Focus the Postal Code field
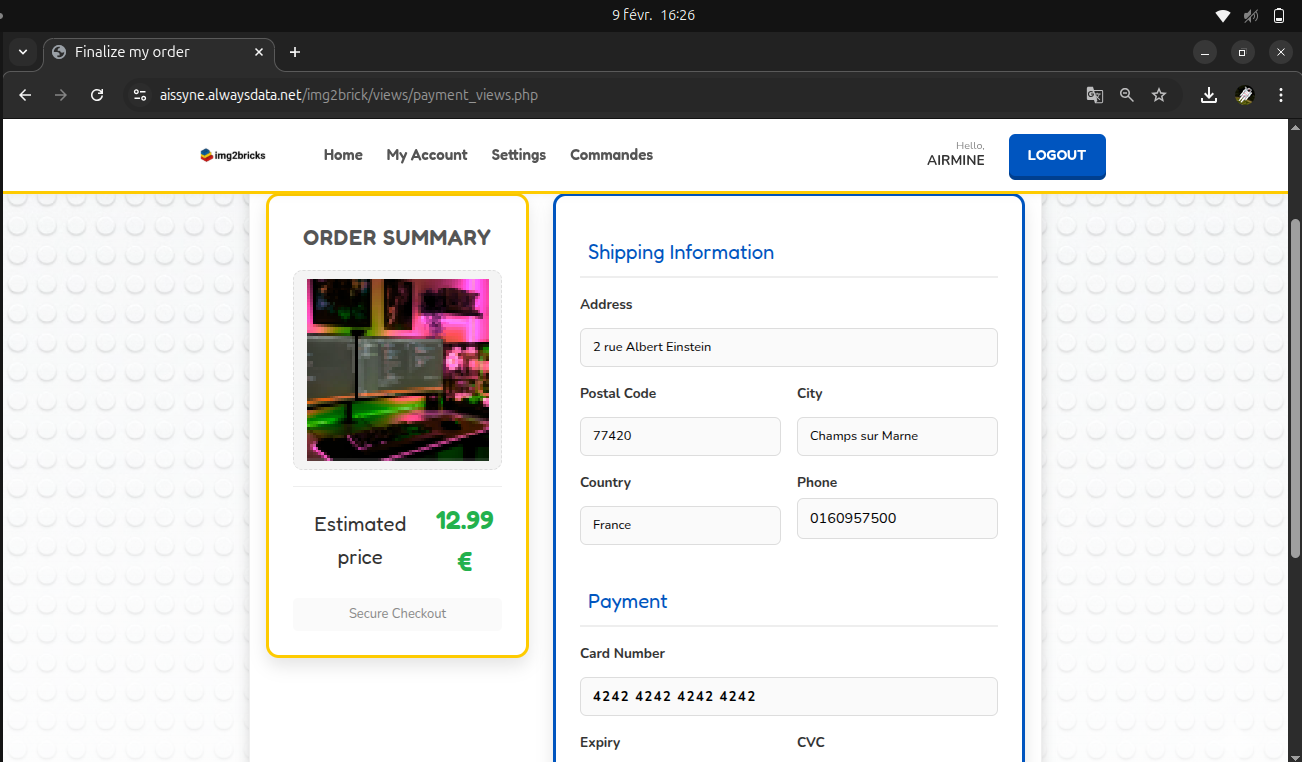The image size is (1302, 762). pos(680,436)
